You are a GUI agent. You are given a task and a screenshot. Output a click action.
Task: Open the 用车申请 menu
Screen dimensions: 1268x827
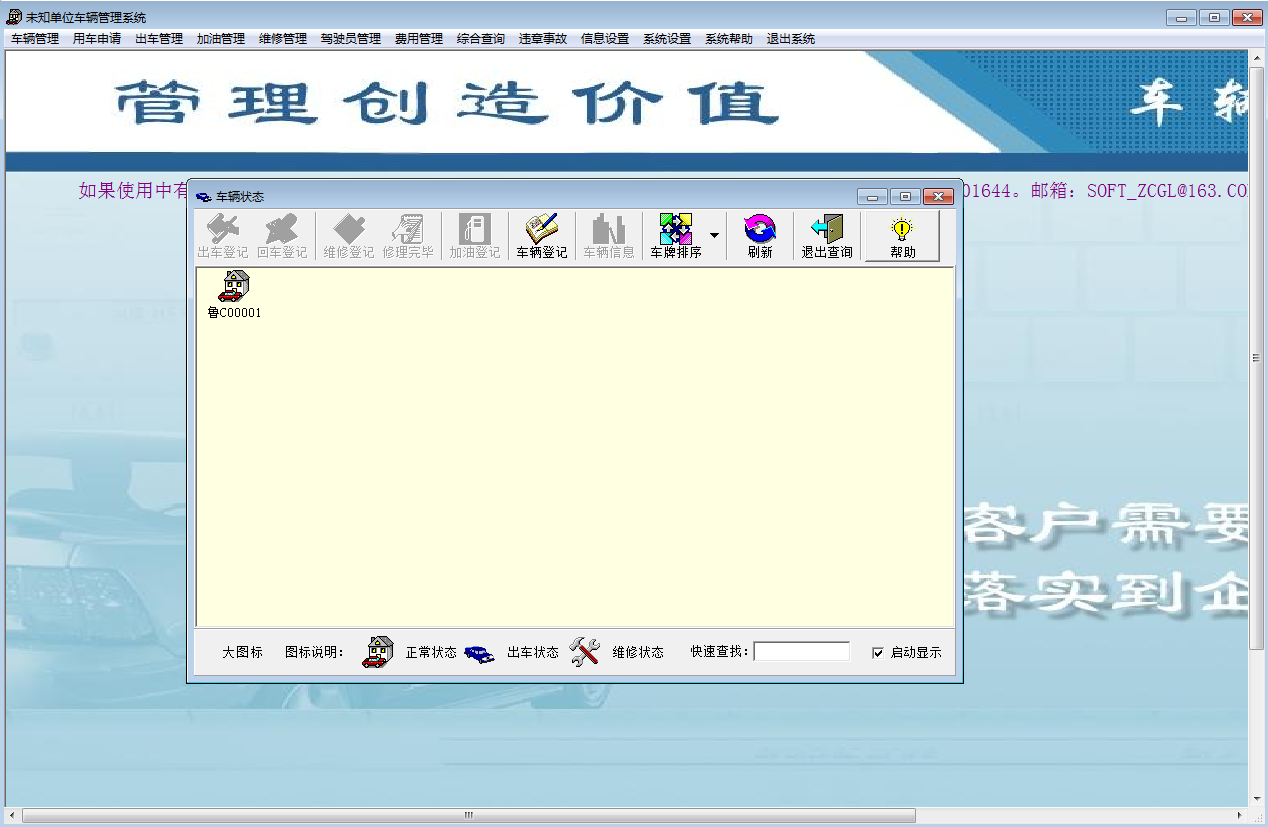point(97,39)
